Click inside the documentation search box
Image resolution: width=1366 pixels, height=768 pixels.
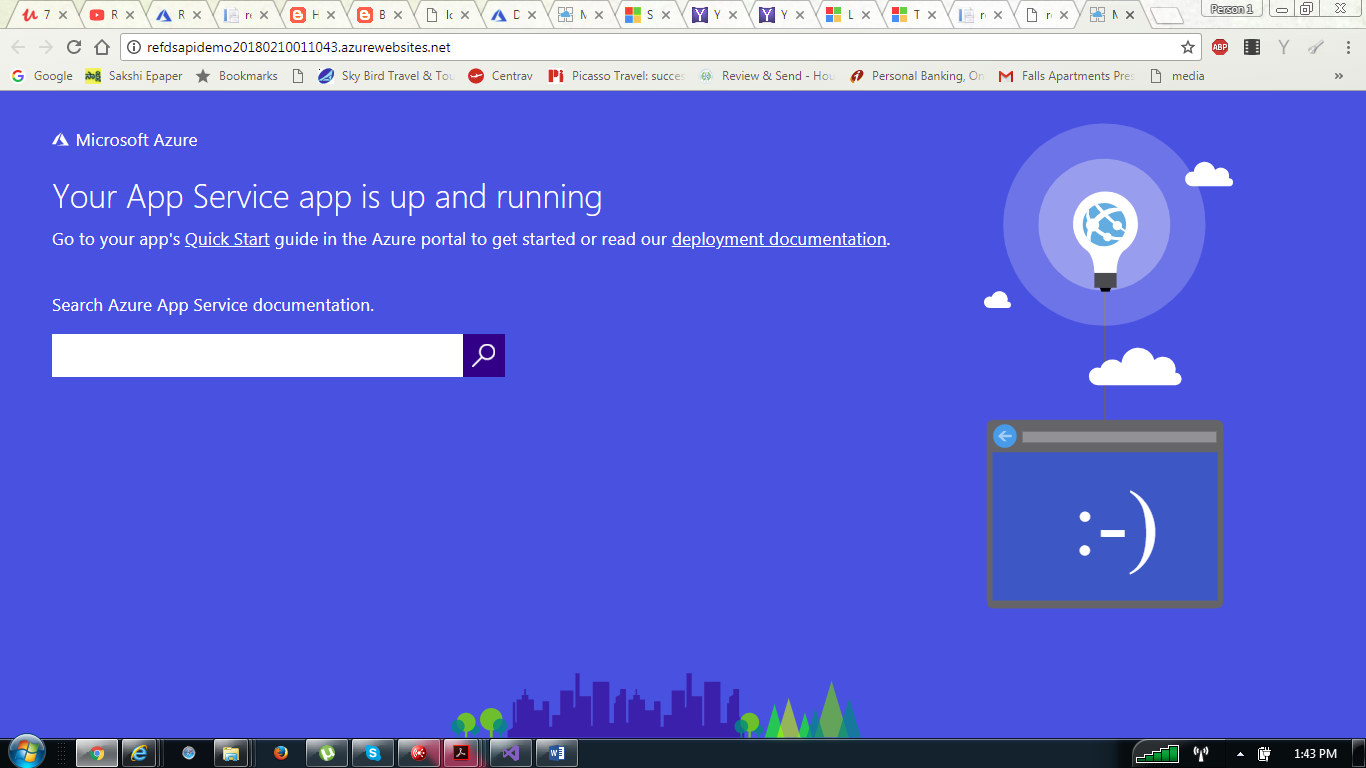coord(255,355)
